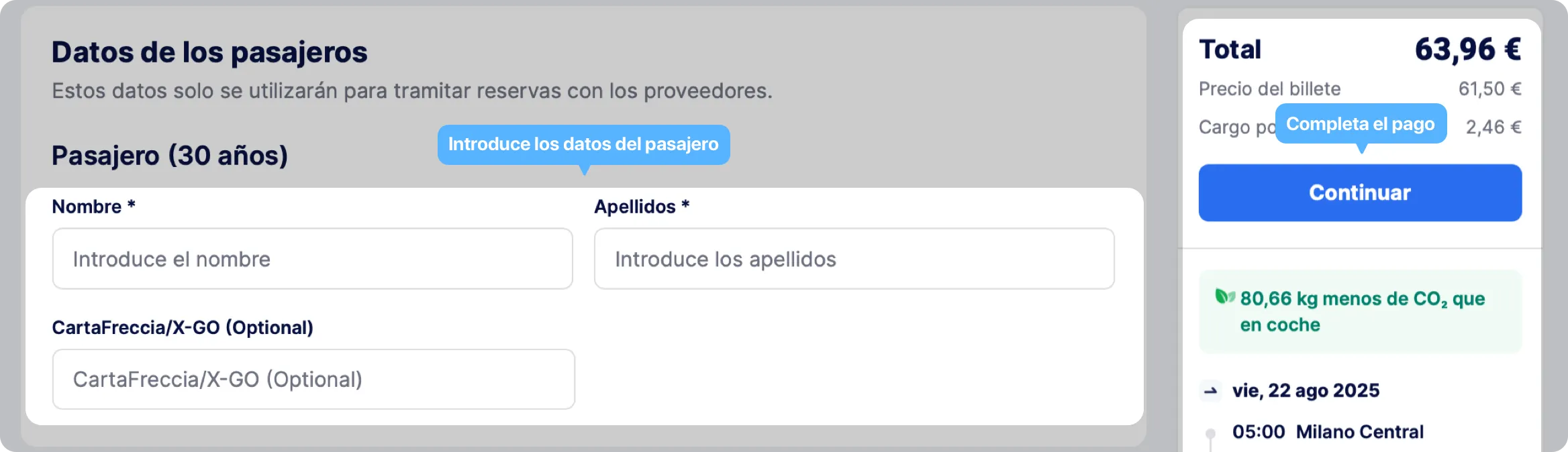Image resolution: width=1568 pixels, height=452 pixels.
Task: Click the green leaf CO₂ icon
Action: click(x=1225, y=296)
